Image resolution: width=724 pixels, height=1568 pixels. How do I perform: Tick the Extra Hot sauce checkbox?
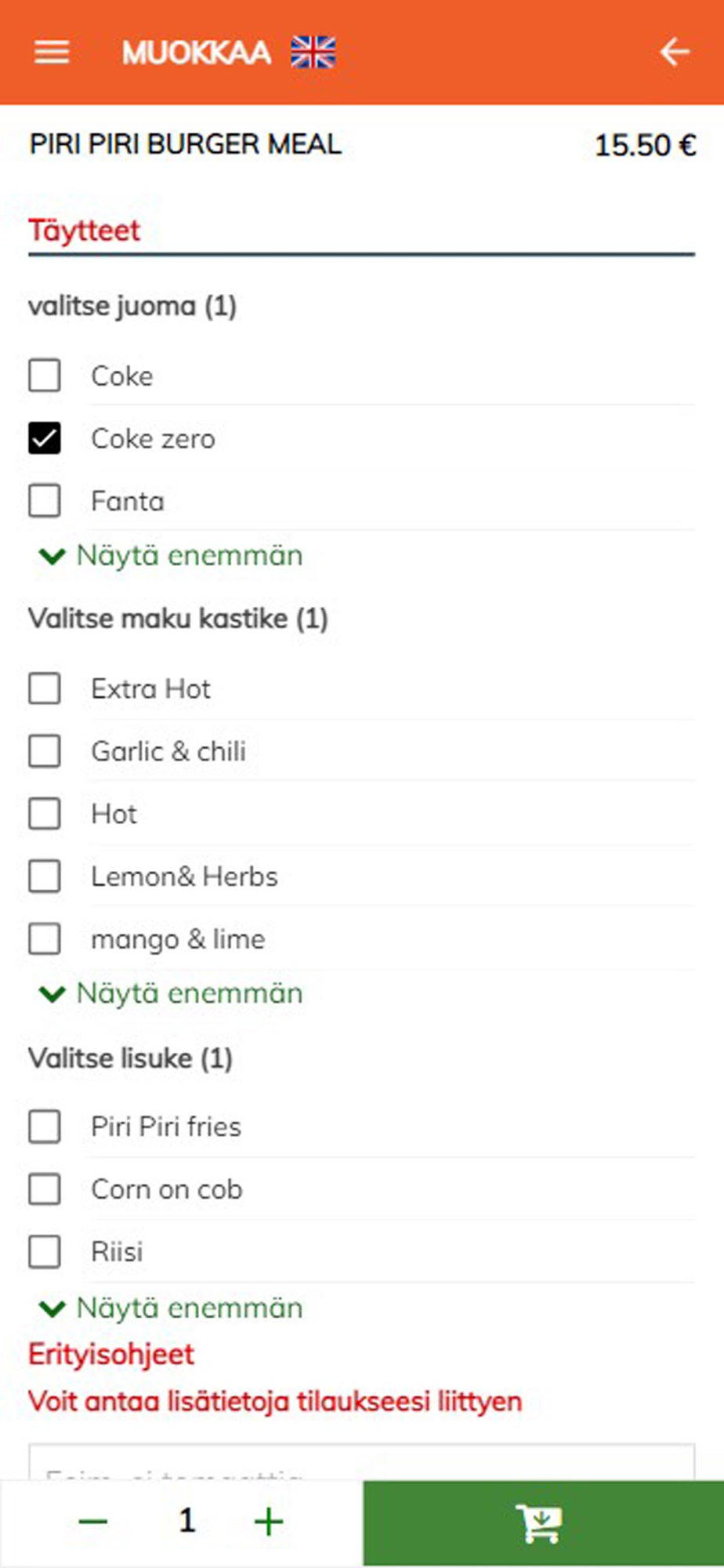45,689
